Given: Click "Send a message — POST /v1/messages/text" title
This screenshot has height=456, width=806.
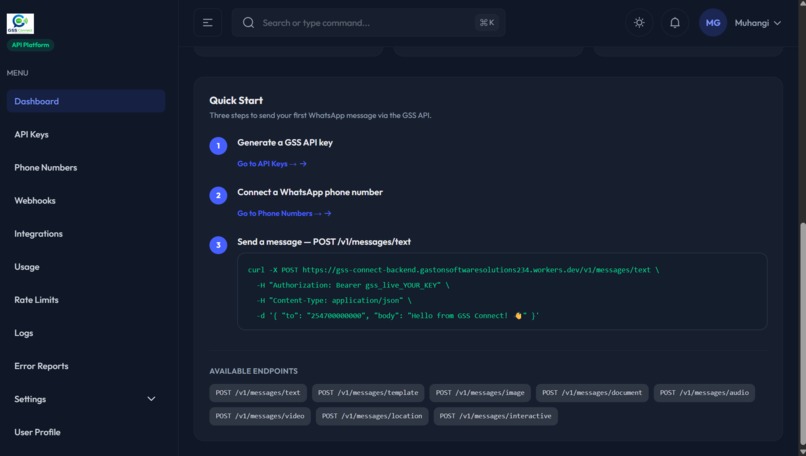Looking at the screenshot, I should point(324,242).
